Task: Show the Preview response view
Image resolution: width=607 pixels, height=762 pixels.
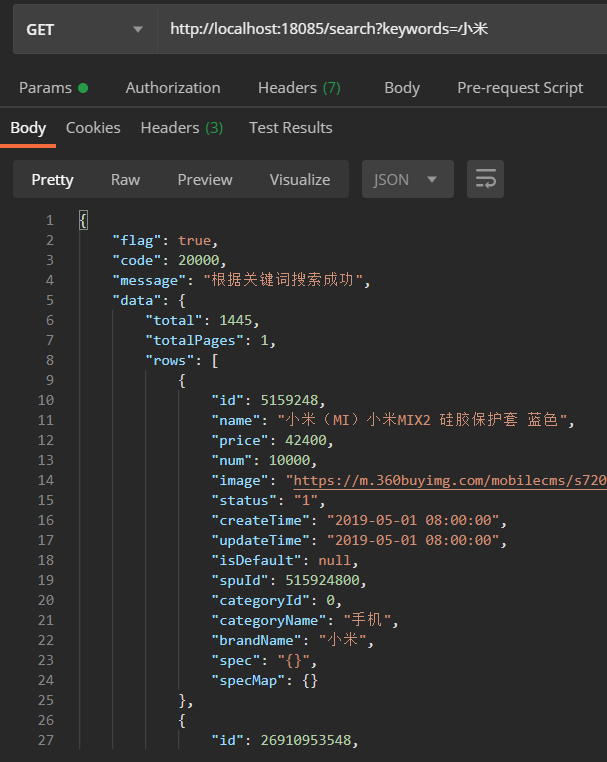Action: (205, 180)
